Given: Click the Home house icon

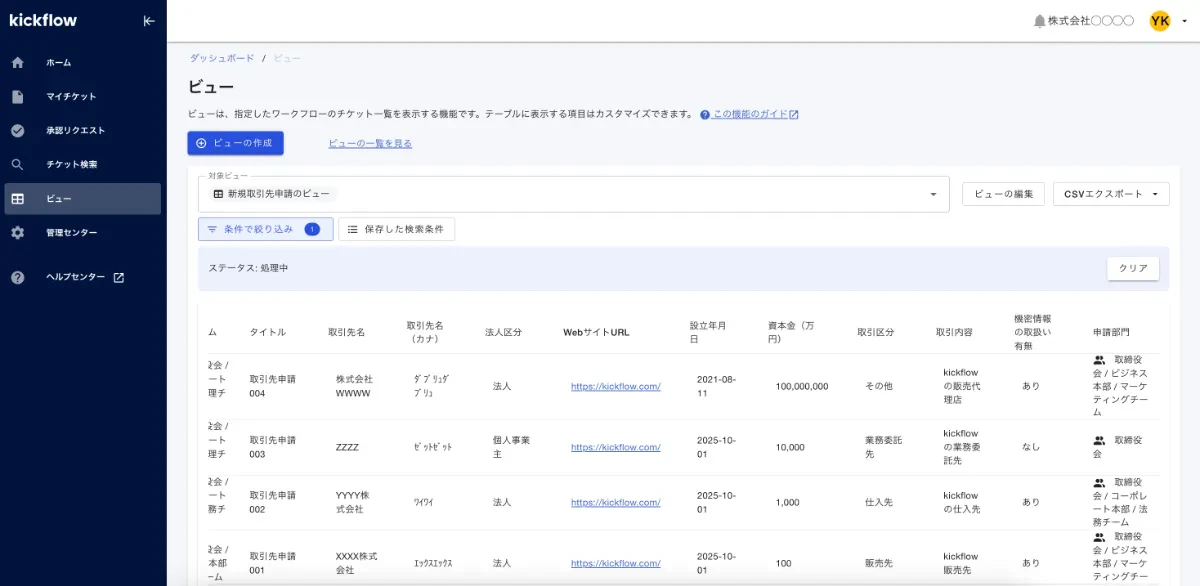Looking at the screenshot, I should click(x=18, y=63).
